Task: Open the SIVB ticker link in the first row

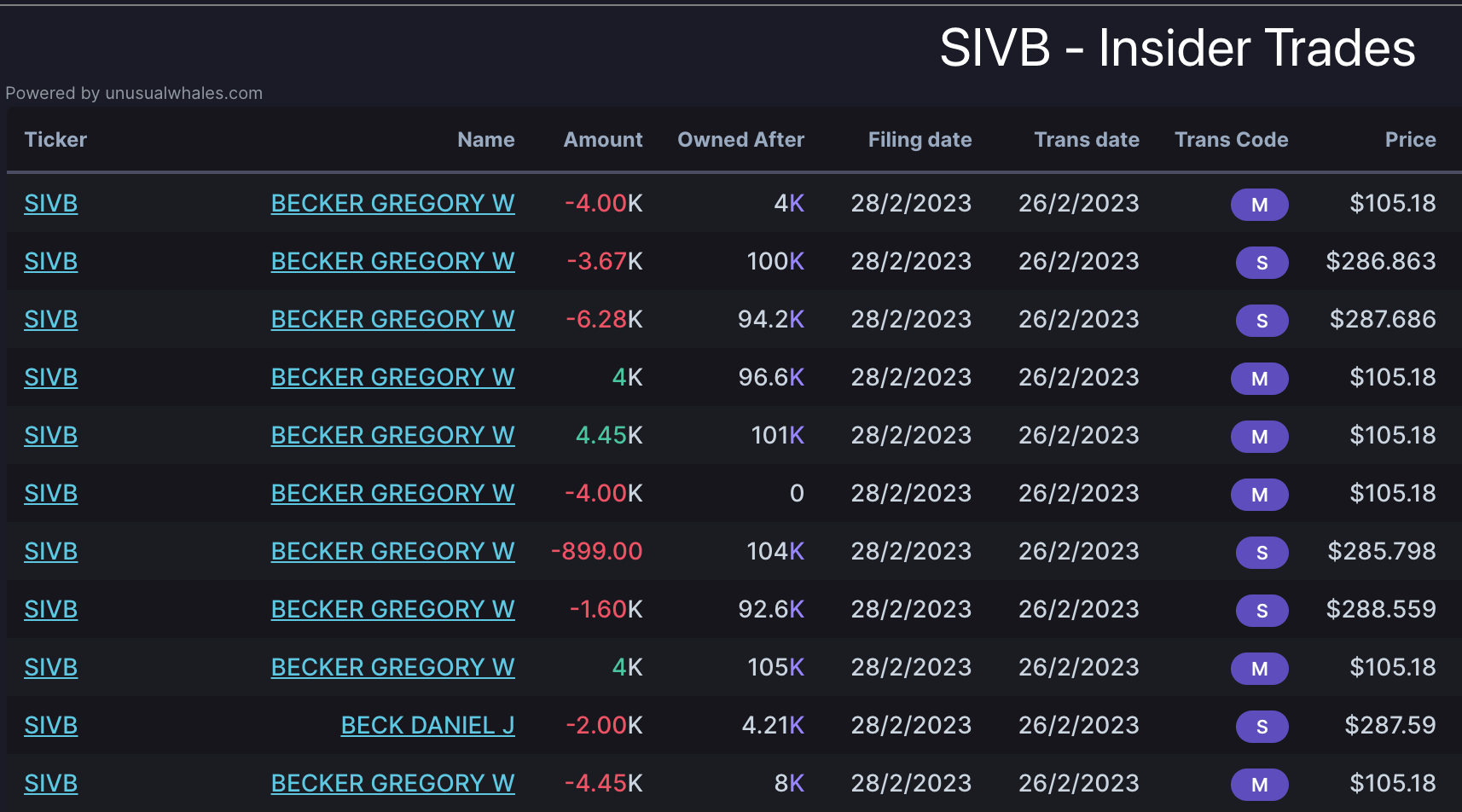Action: coord(50,203)
